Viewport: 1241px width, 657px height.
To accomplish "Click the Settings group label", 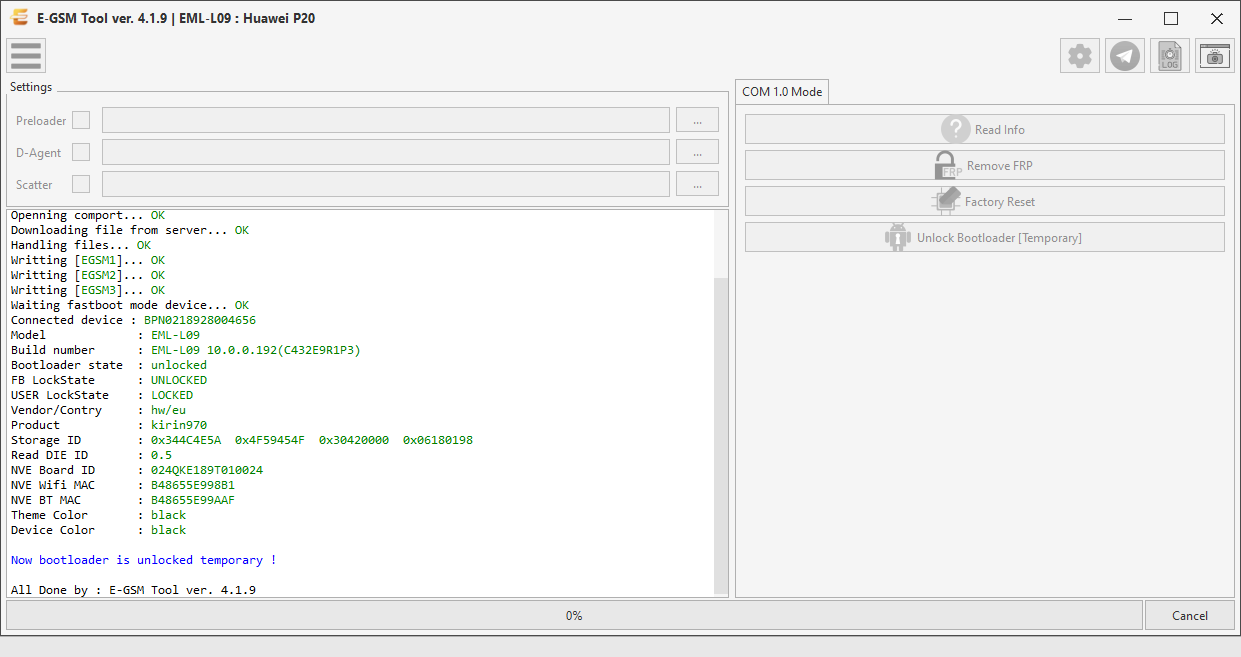I will click(x=31, y=87).
